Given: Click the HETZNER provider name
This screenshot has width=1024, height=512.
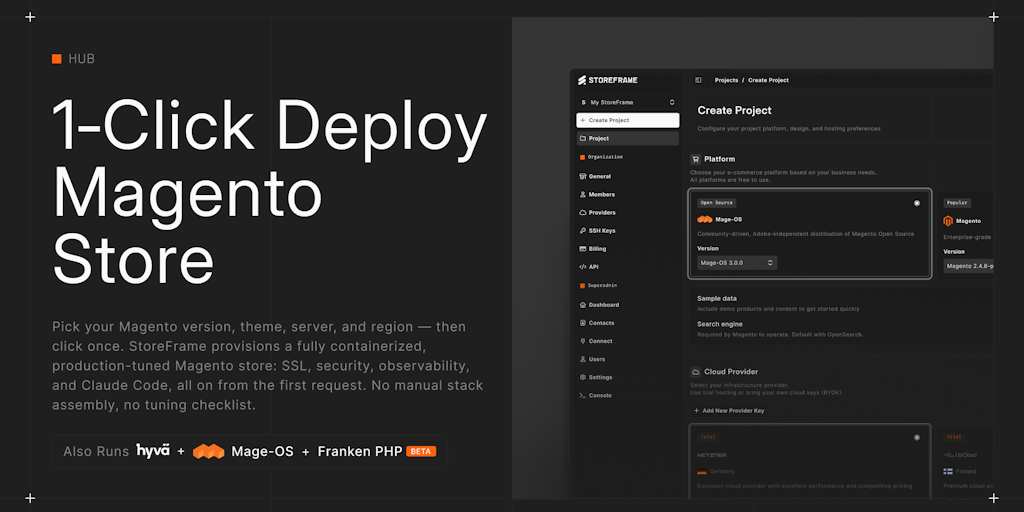Looking at the screenshot, I should click(x=712, y=455).
